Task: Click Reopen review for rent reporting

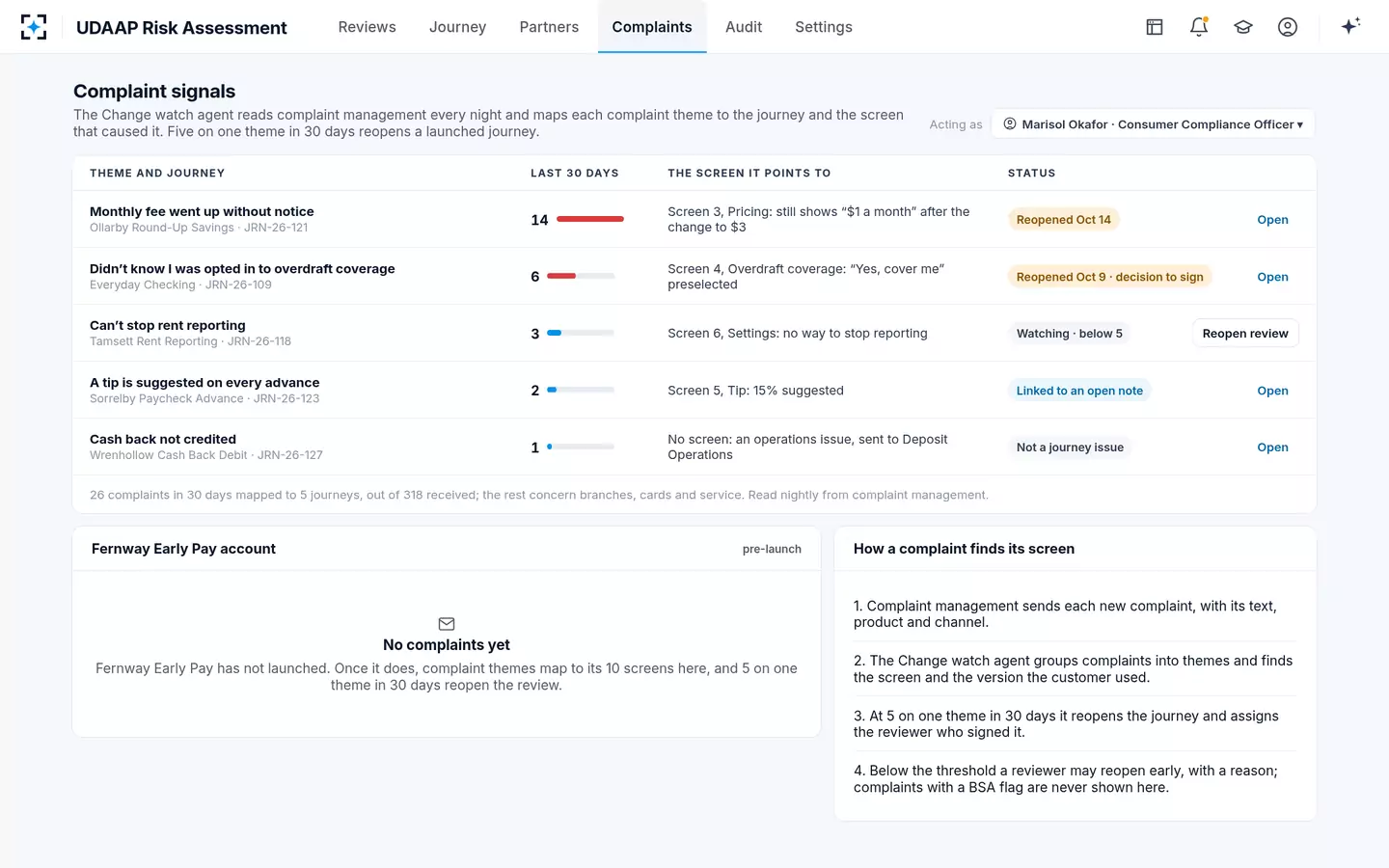Action: point(1245,334)
